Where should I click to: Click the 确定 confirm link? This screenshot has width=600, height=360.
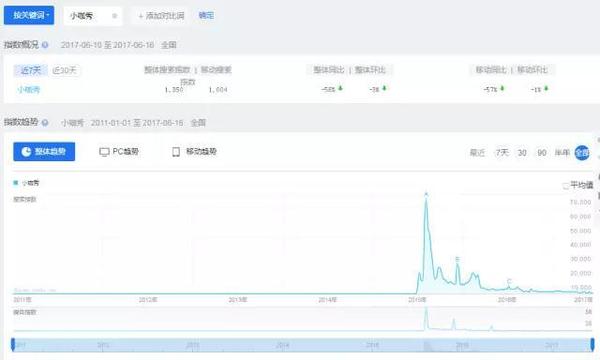(x=206, y=16)
